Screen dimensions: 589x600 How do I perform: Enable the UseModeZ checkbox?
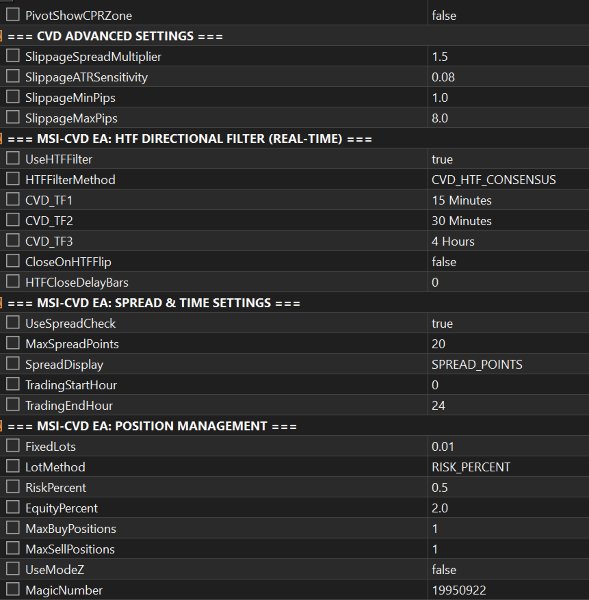[x=13, y=569]
